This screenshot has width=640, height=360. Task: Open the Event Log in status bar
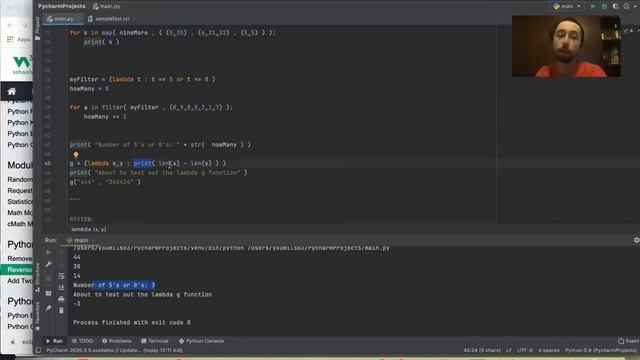629,341
